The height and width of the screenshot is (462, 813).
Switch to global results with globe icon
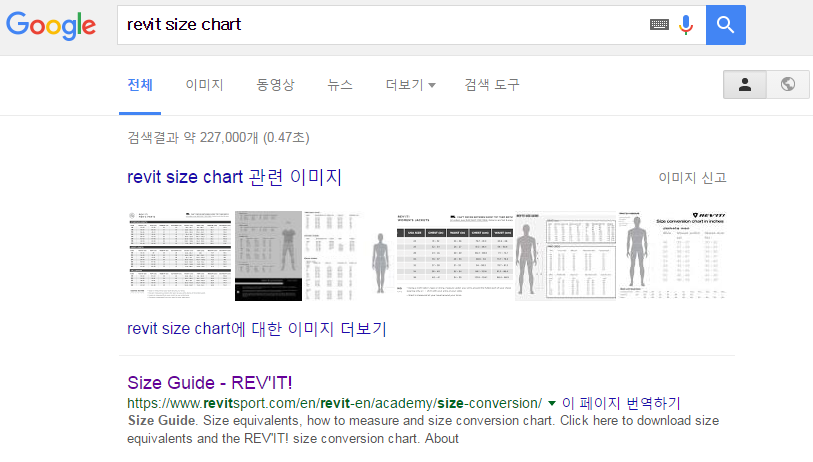click(x=788, y=85)
